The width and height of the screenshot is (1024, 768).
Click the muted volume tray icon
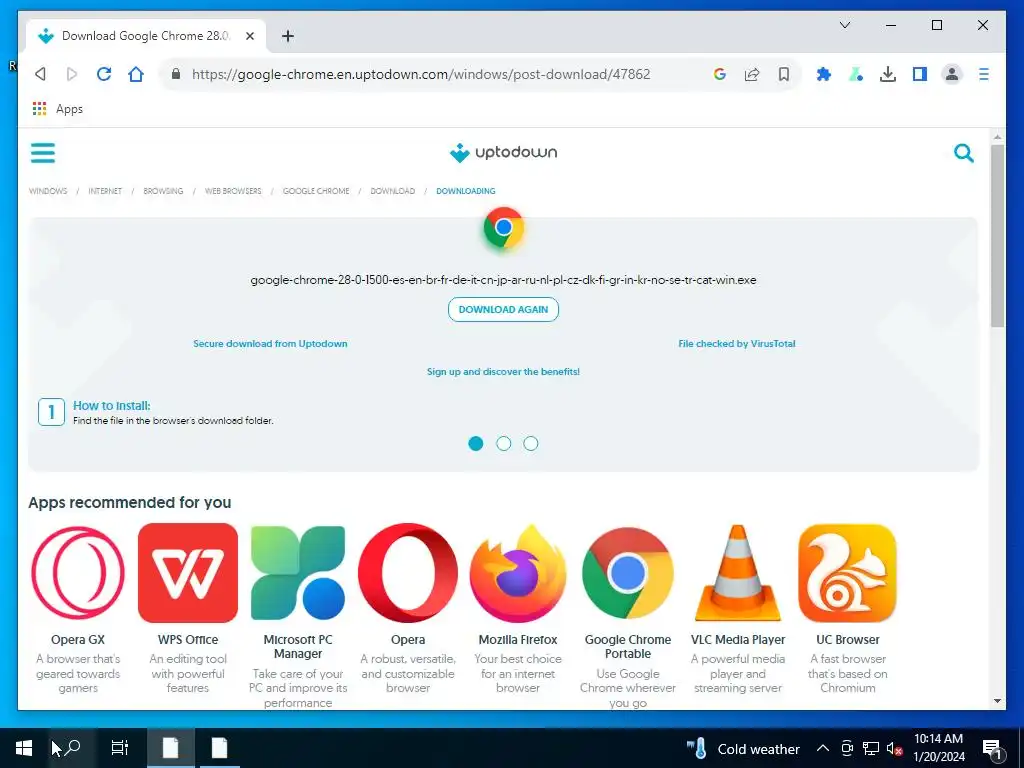[894, 748]
